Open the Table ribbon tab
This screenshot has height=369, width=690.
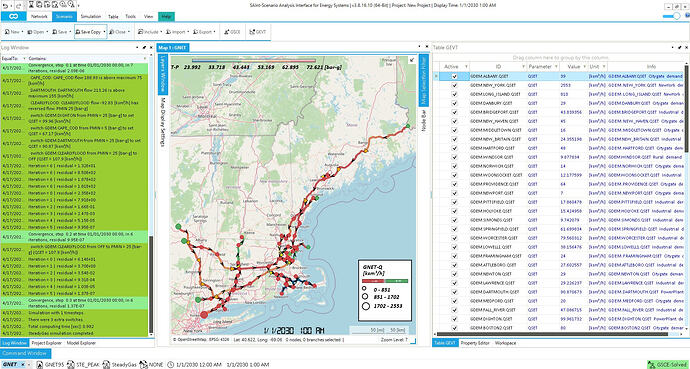(113, 17)
